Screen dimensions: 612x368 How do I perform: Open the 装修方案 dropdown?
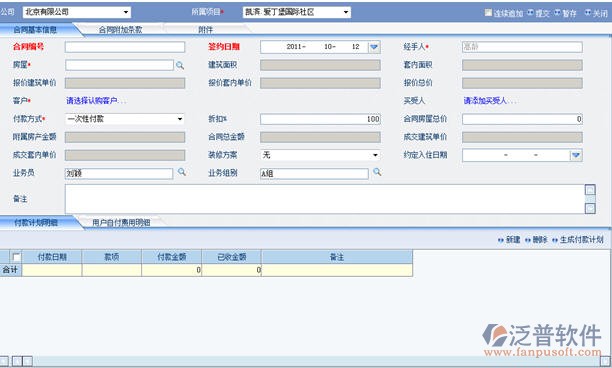click(375, 155)
